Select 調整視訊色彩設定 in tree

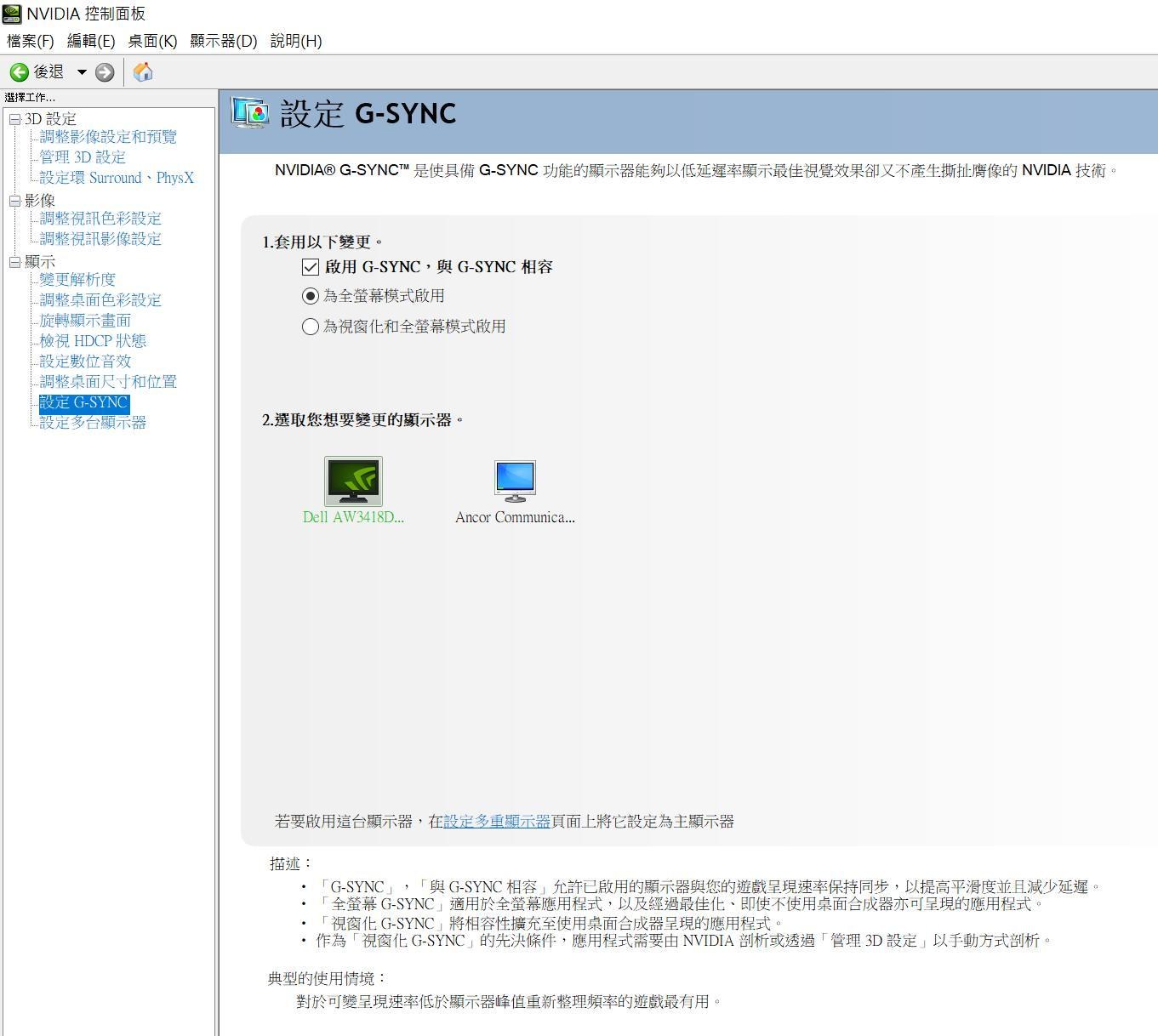click(x=100, y=219)
